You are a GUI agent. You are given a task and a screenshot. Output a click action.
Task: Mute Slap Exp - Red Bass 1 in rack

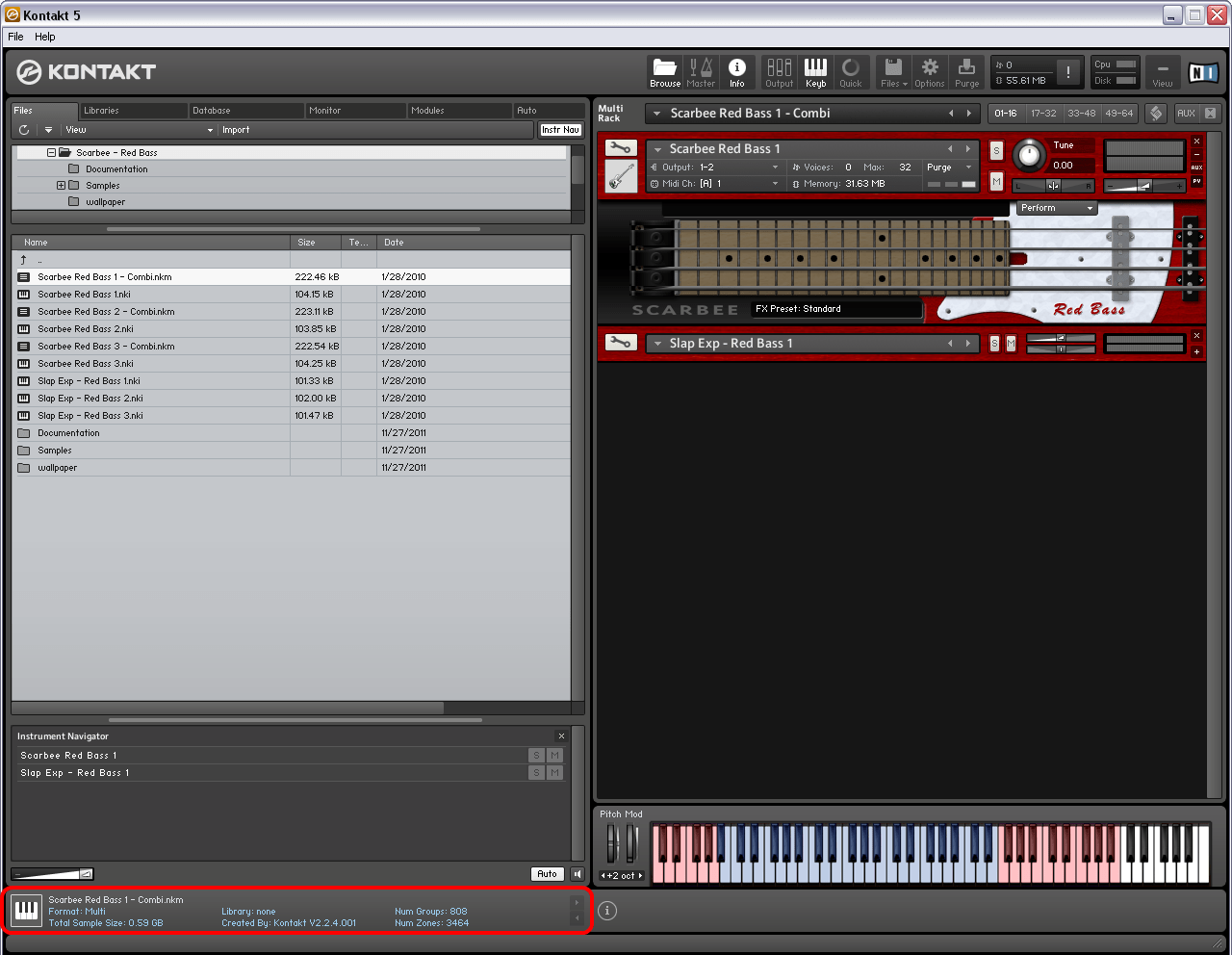point(1011,344)
